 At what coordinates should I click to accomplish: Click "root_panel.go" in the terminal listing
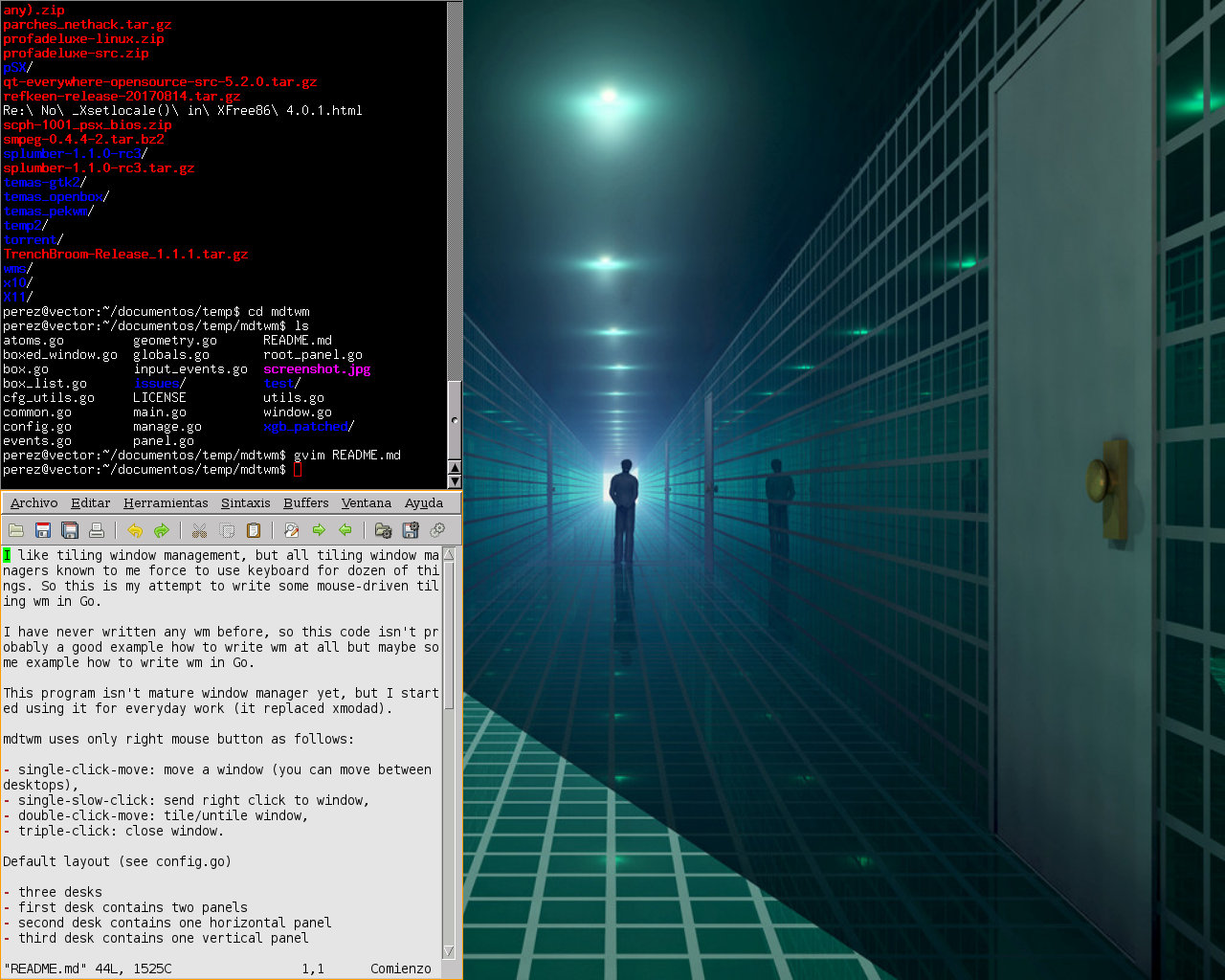[313, 355]
